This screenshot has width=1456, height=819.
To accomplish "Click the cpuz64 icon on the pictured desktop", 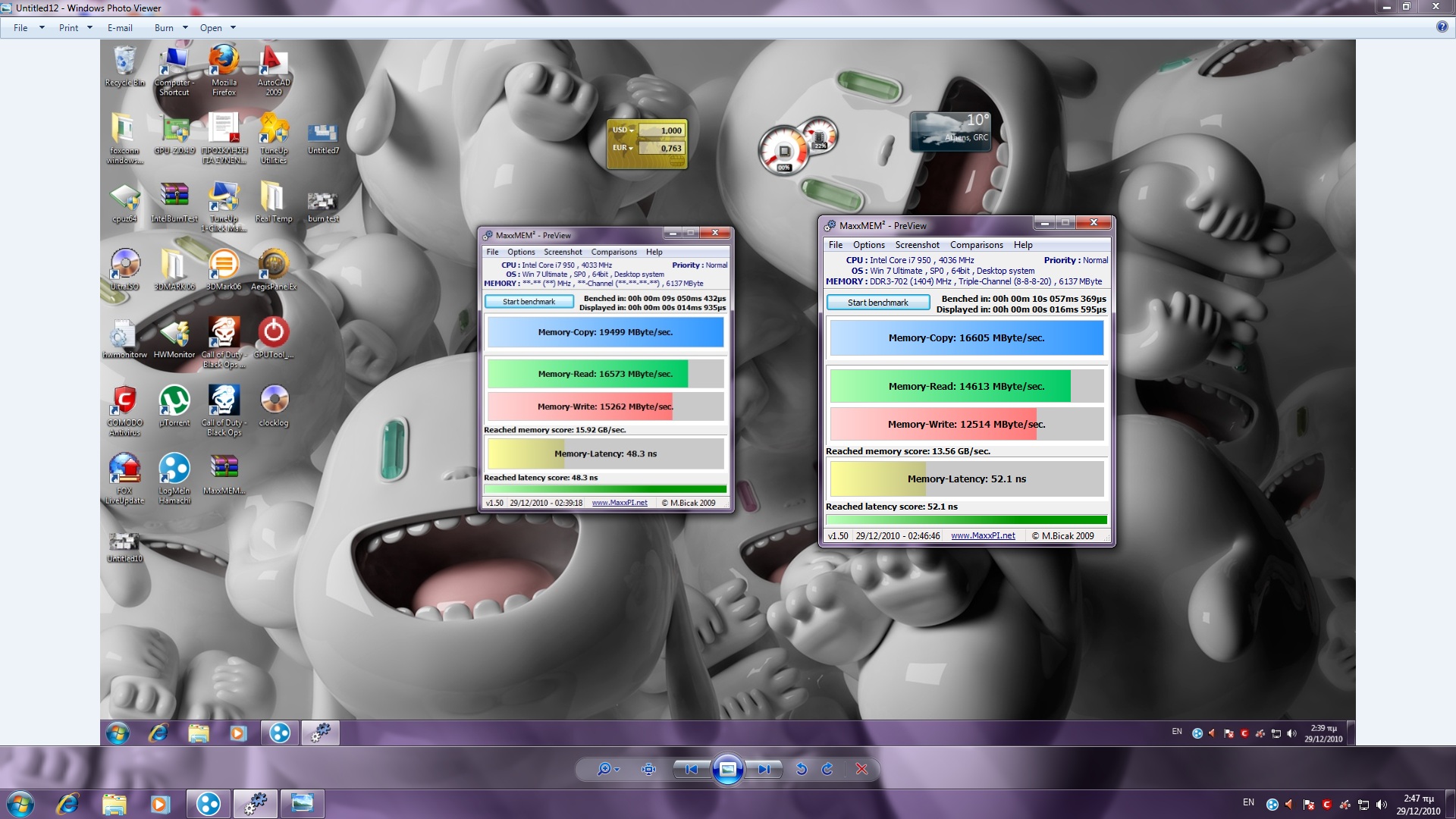I will pos(124,202).
